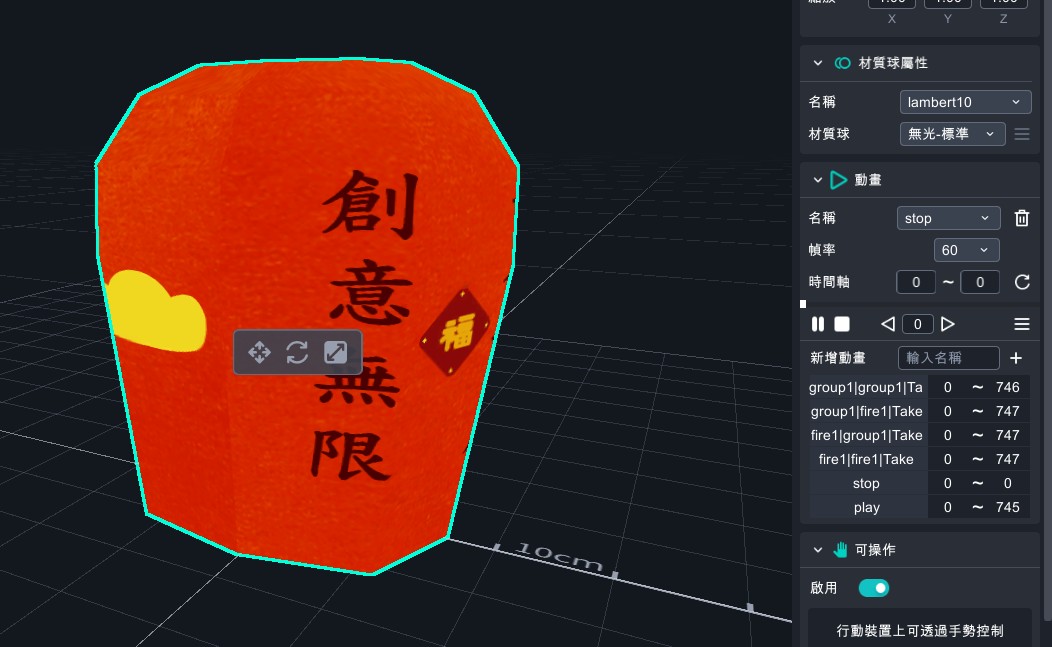The width and height of the screenshot is (1052, 647).
Task: Select the rotate gizmo tool
Action: [297, 352]
